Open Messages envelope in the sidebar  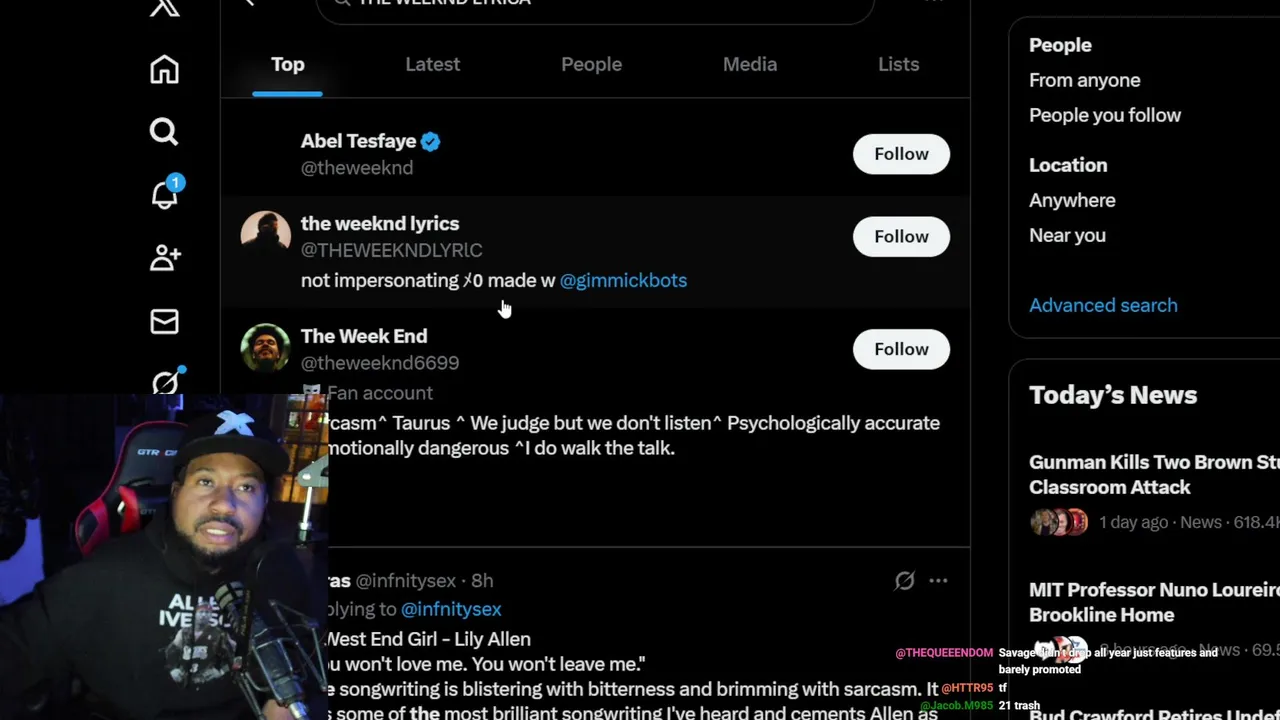165,321
